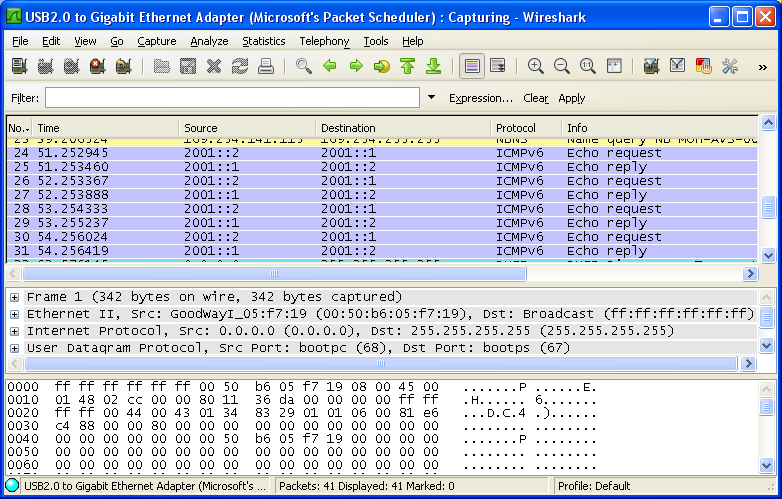Show more toolbar items chevron
Screen dimensions: 782x499
(763, 67)
